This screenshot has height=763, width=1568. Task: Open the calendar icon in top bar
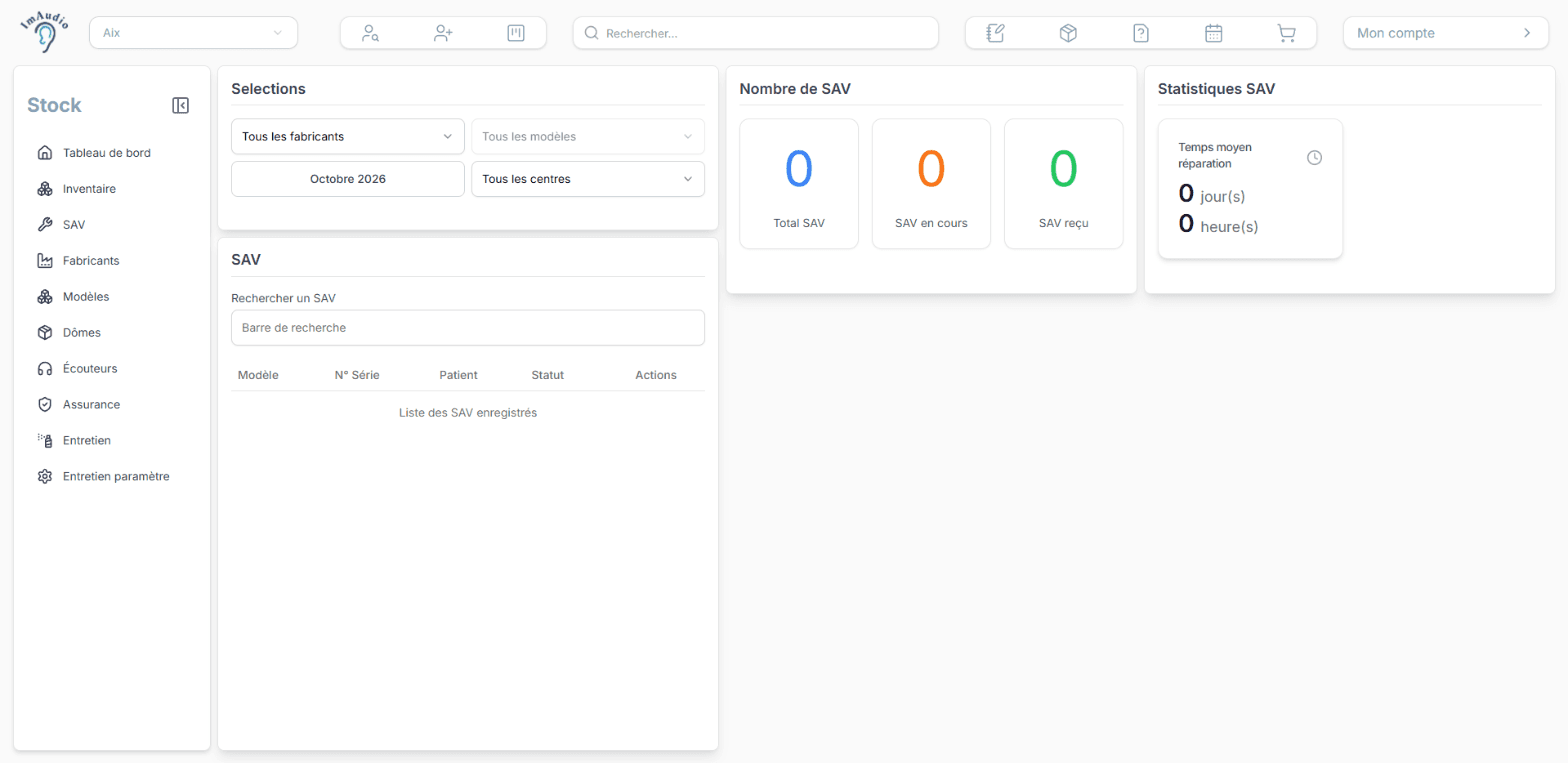pyautogui.click(x=1214, y=33)
